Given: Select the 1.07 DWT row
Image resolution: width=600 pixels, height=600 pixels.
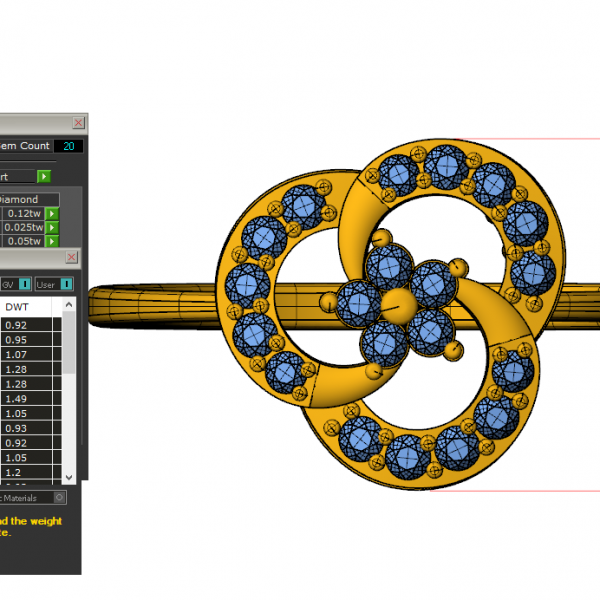Looking at the screenshot, I should 17,355.
